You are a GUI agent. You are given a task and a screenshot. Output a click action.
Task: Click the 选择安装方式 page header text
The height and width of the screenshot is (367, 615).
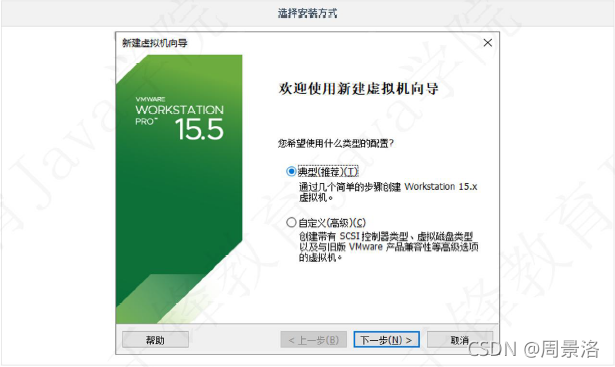tap(307, 13)
